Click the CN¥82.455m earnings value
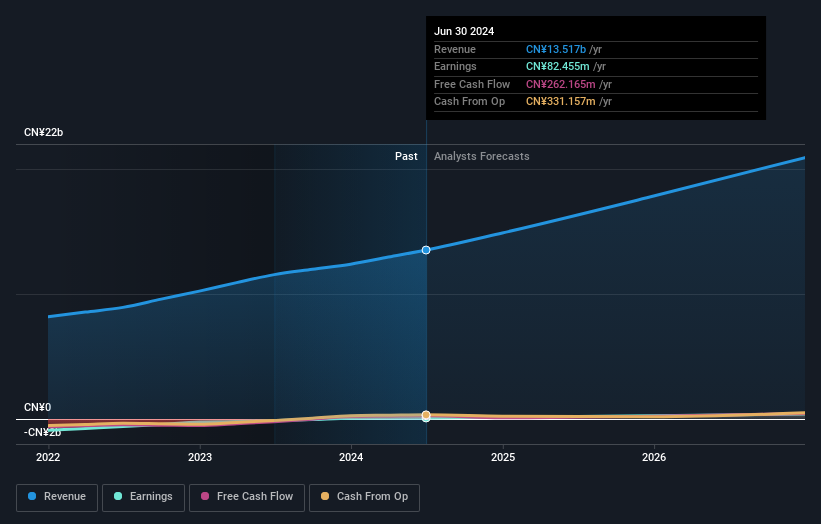Image resolution: width=821 pixels, height=524 pixels. [558, 66]
